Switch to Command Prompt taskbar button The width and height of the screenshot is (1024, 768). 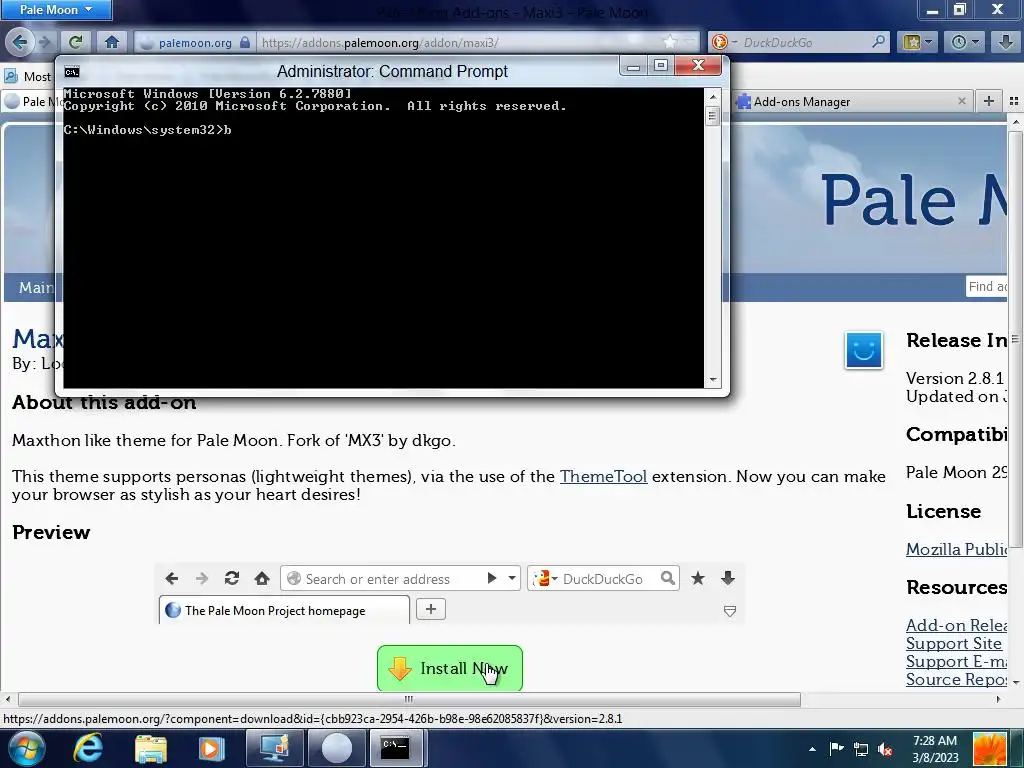click(x=398, y=748)
